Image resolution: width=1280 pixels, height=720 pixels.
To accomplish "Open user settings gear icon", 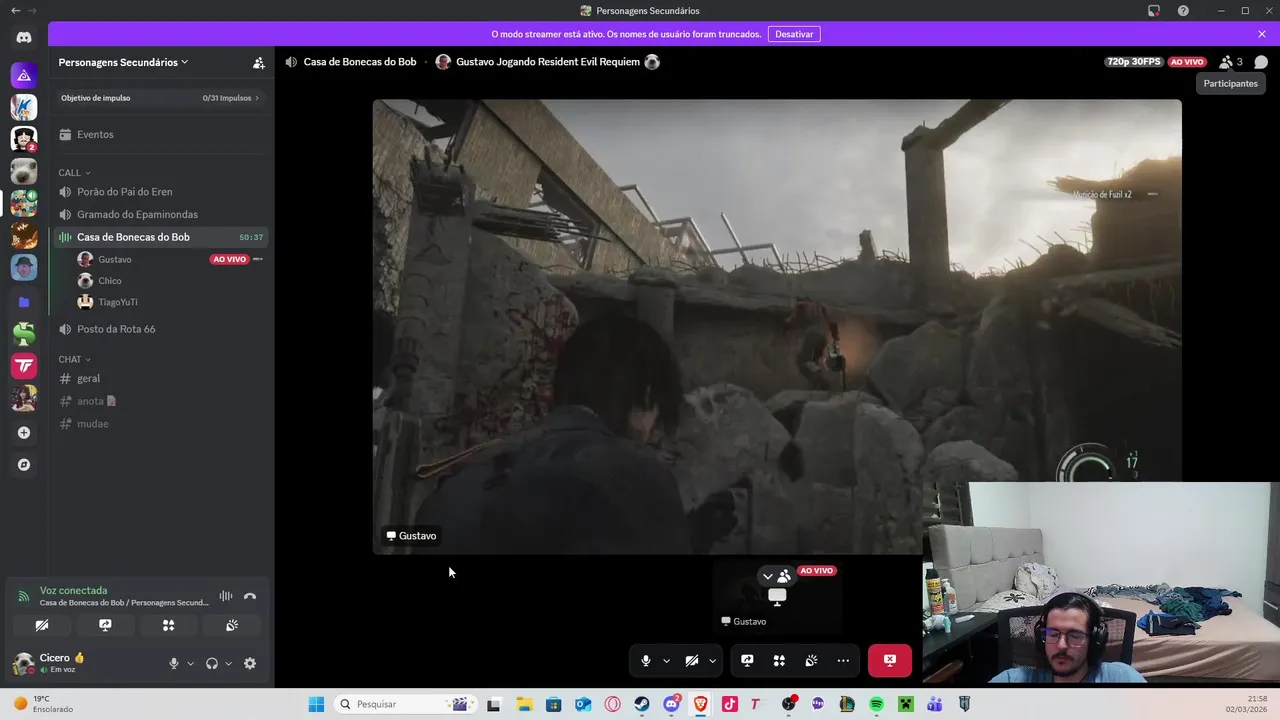I will tap(250, 663).
